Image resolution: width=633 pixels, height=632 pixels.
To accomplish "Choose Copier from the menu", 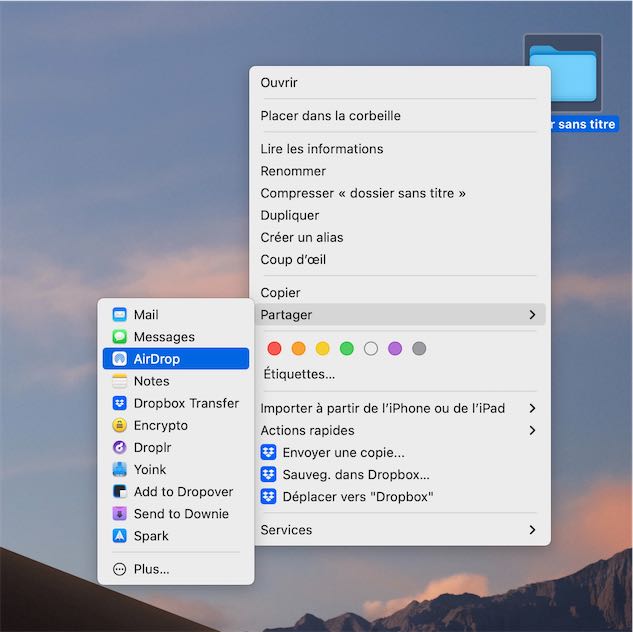I will click(400, 293).
